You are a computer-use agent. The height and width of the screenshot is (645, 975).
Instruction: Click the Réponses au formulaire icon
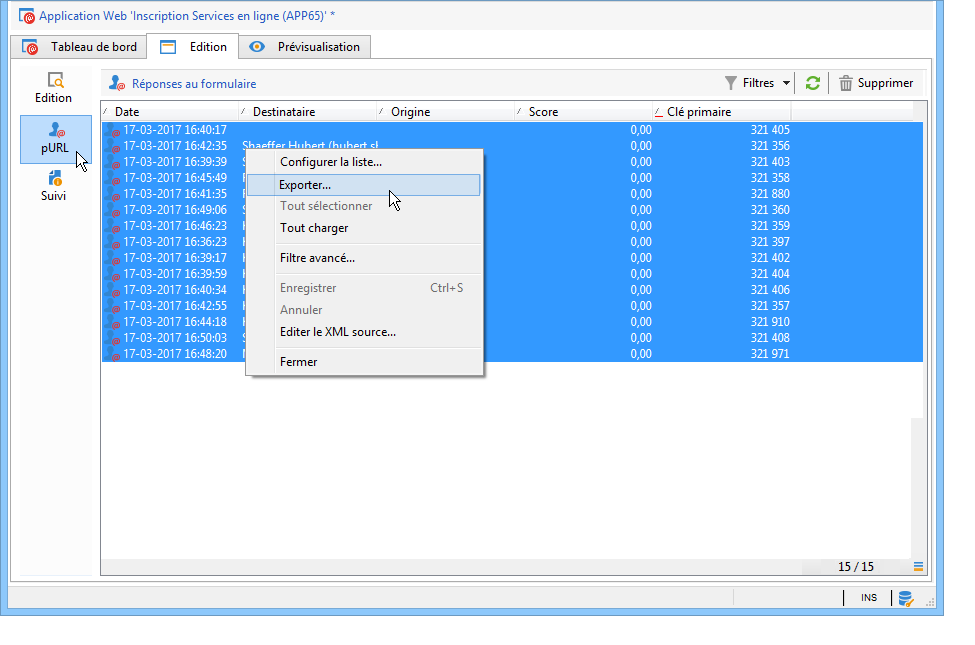(x=117, y=83)
